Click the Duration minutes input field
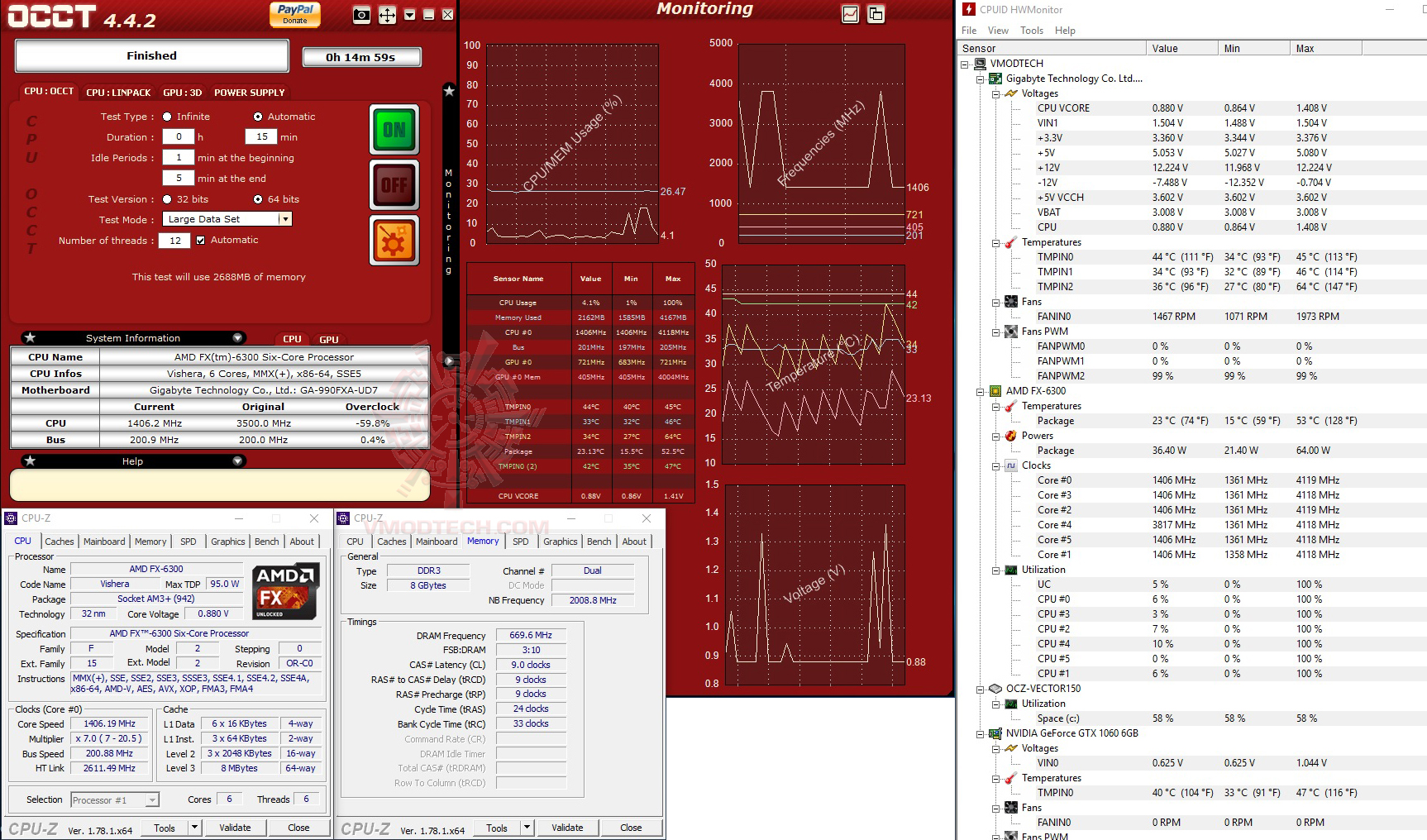The width and height of the screenshot is (1427, 840). pos(261,137)
